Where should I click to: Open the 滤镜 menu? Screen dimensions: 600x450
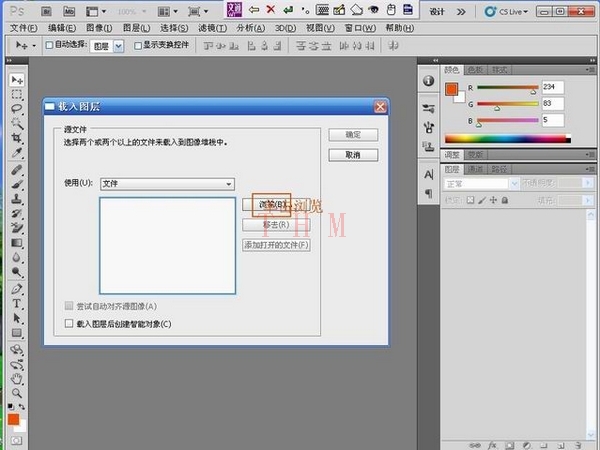(x=212, y=28)
